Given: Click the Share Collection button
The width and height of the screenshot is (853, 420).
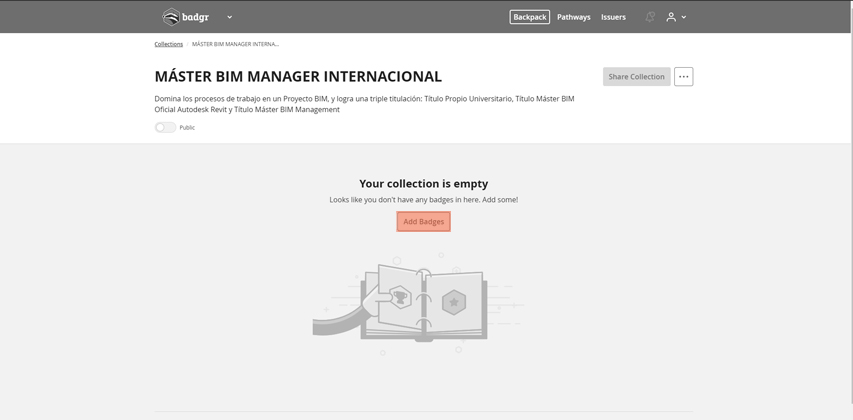Looking at the screenshot, I should coord(636,77).
